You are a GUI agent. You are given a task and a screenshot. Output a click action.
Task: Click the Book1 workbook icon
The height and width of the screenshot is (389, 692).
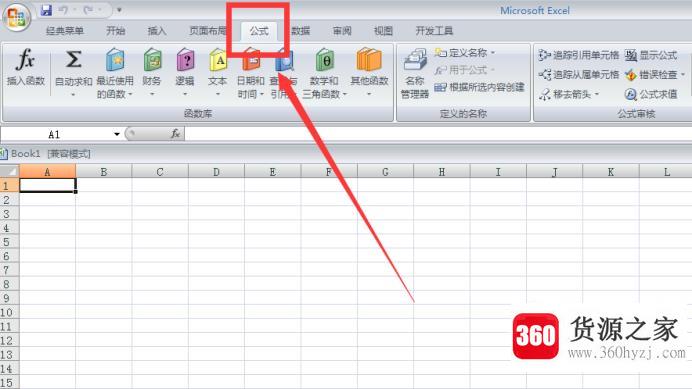pyautogui.click(x=4, y=154)
